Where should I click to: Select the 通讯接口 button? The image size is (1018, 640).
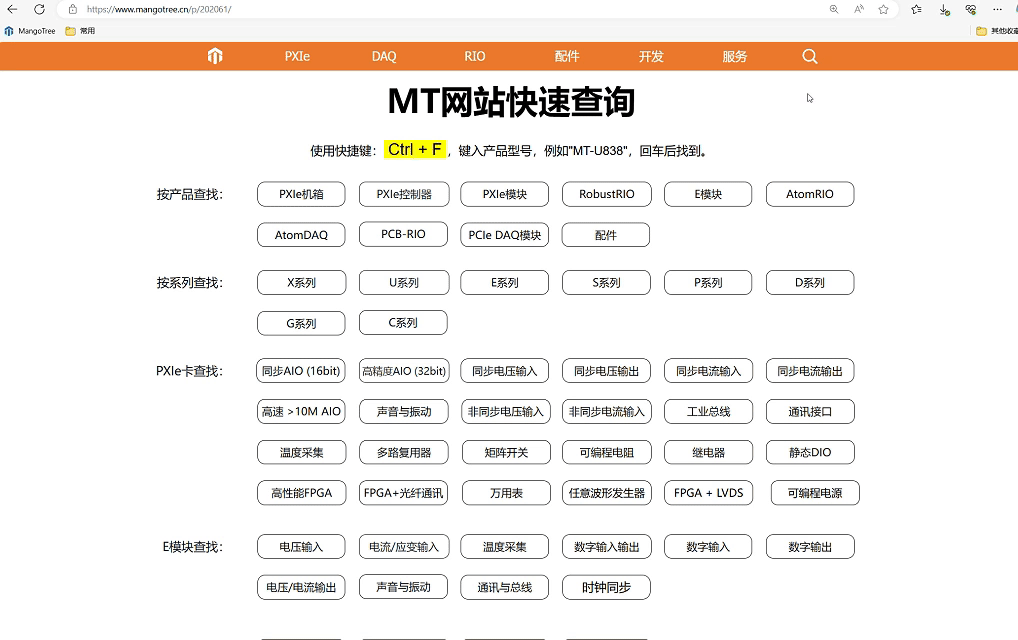(x=810, y=412)
